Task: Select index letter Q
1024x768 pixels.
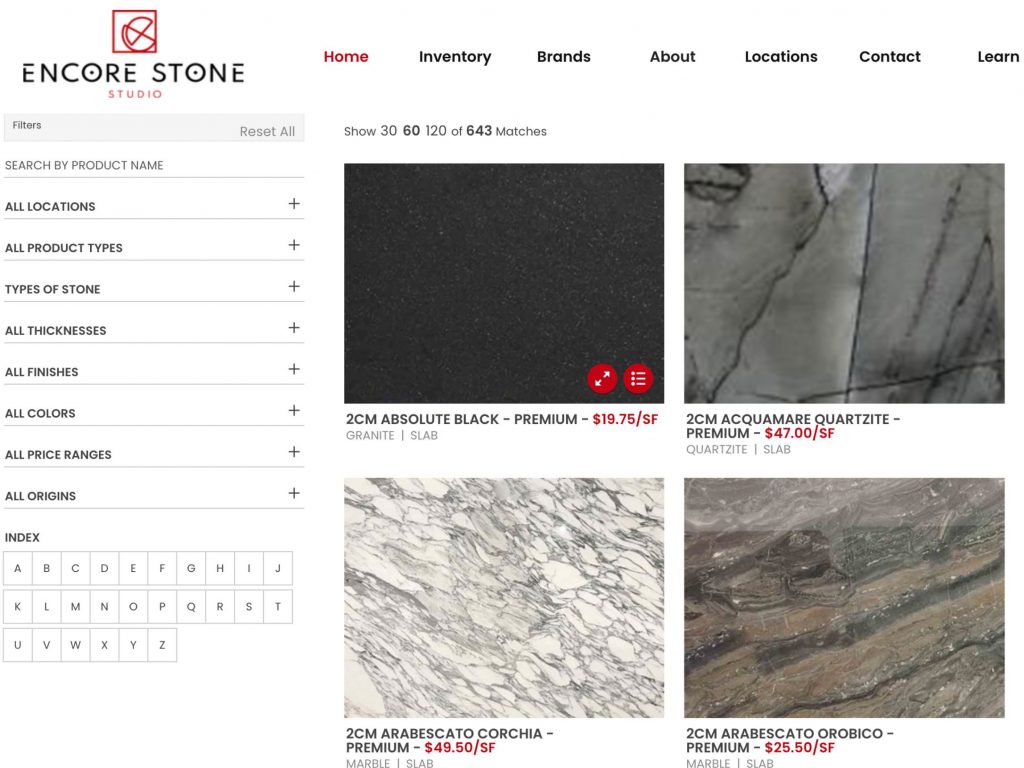Action: [x=191, y=607]
